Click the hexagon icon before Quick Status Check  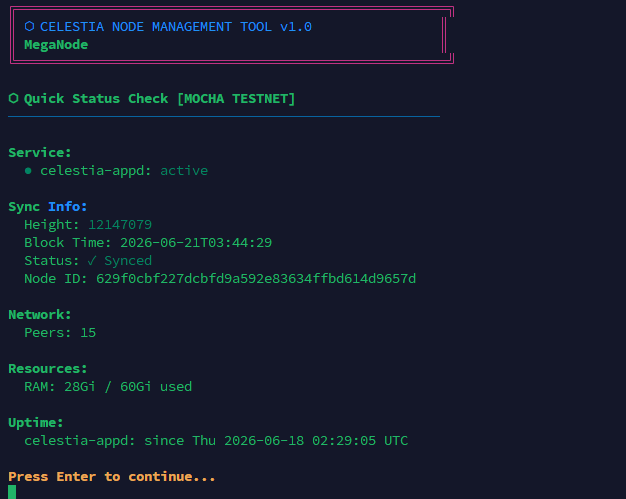coord(13,98)
